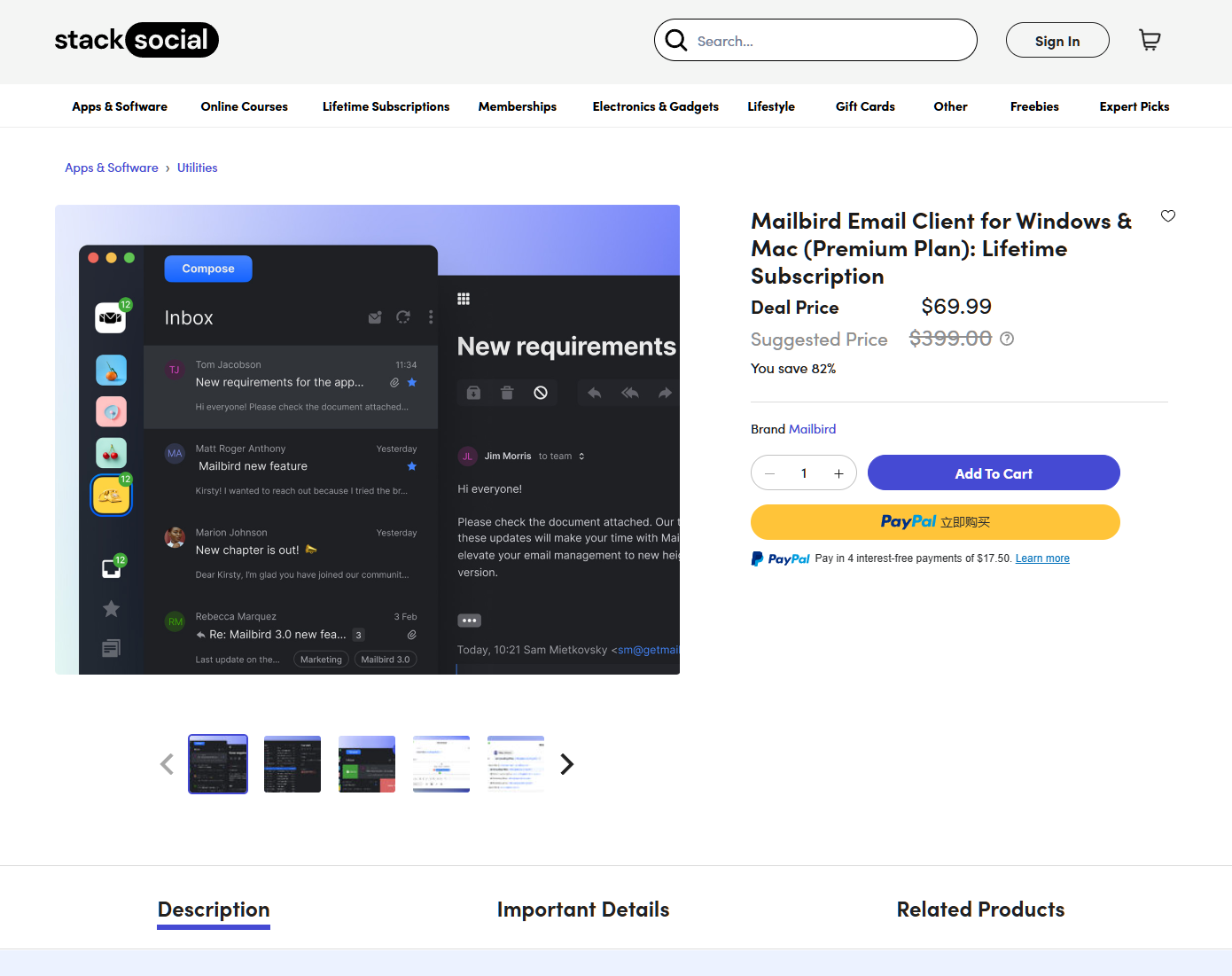
Task: Click the $399.00 suggested price
Action: 950,339
